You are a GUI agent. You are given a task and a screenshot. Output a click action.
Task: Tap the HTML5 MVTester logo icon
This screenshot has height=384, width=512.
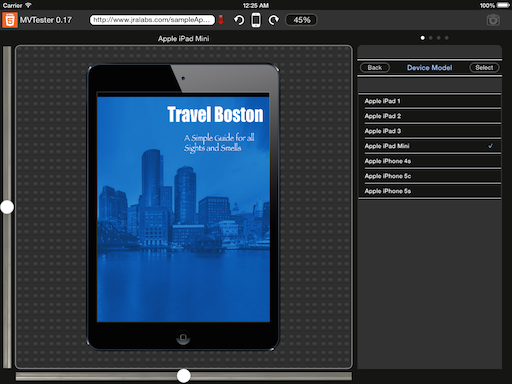[x=10, y=20]
